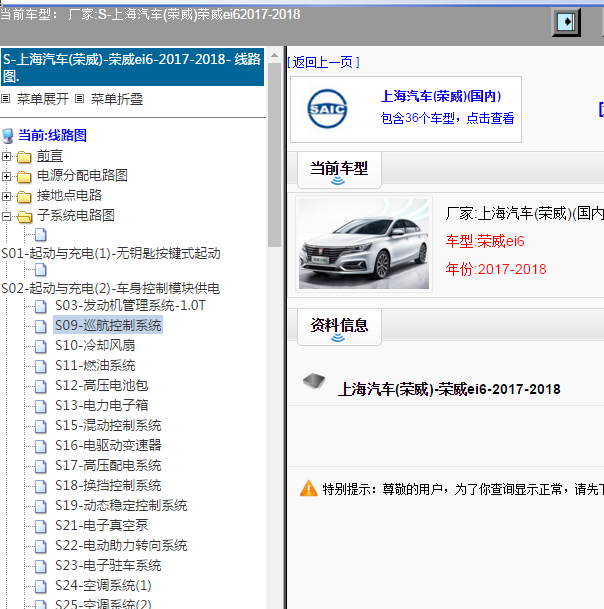Expand the 电源分配电路图 tree node
604x609 pixels.
[6, 176]
